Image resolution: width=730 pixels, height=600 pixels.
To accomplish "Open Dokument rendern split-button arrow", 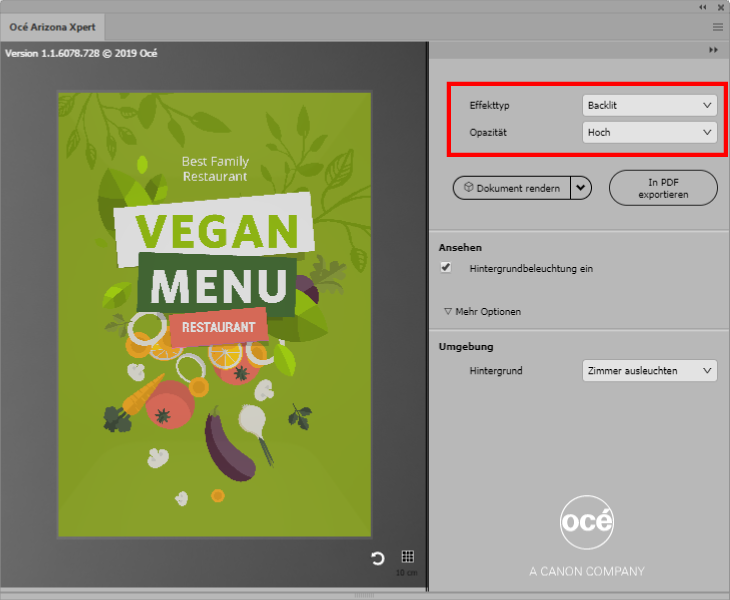I will point(581,188).
